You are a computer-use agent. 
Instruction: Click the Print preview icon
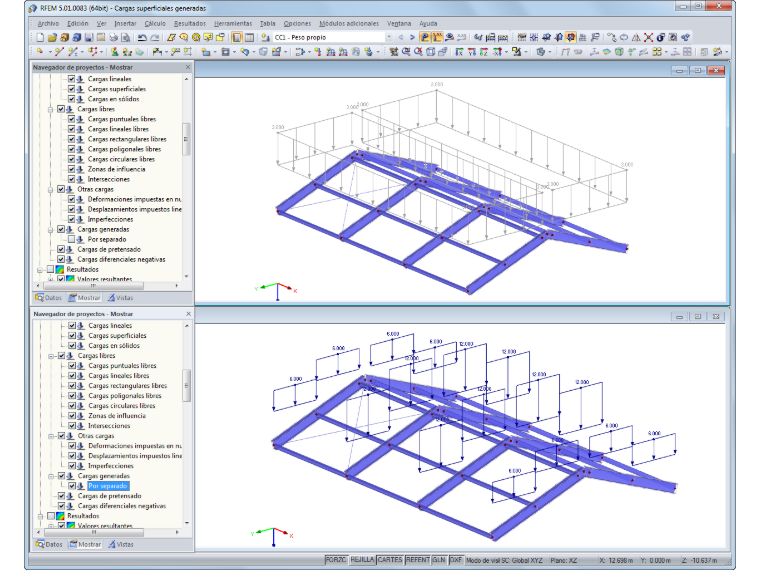tap(125, 37)
